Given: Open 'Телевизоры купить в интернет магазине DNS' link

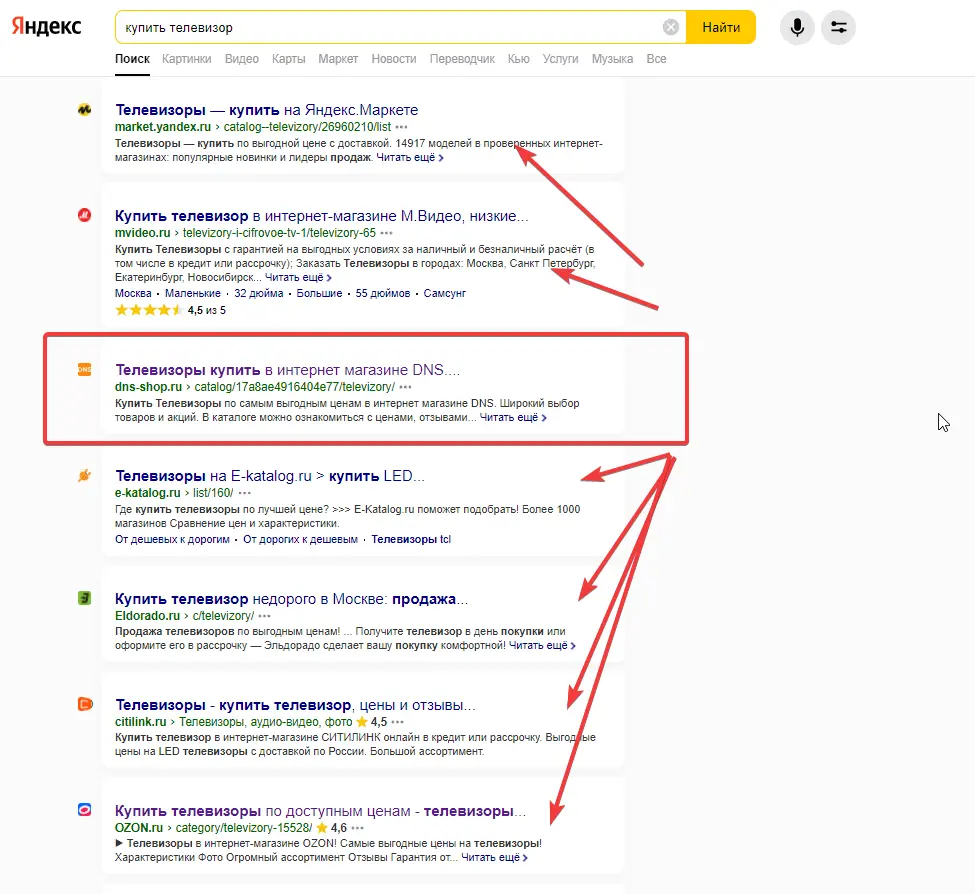Looking at the screenshot, I should click(x=287, y=369).
